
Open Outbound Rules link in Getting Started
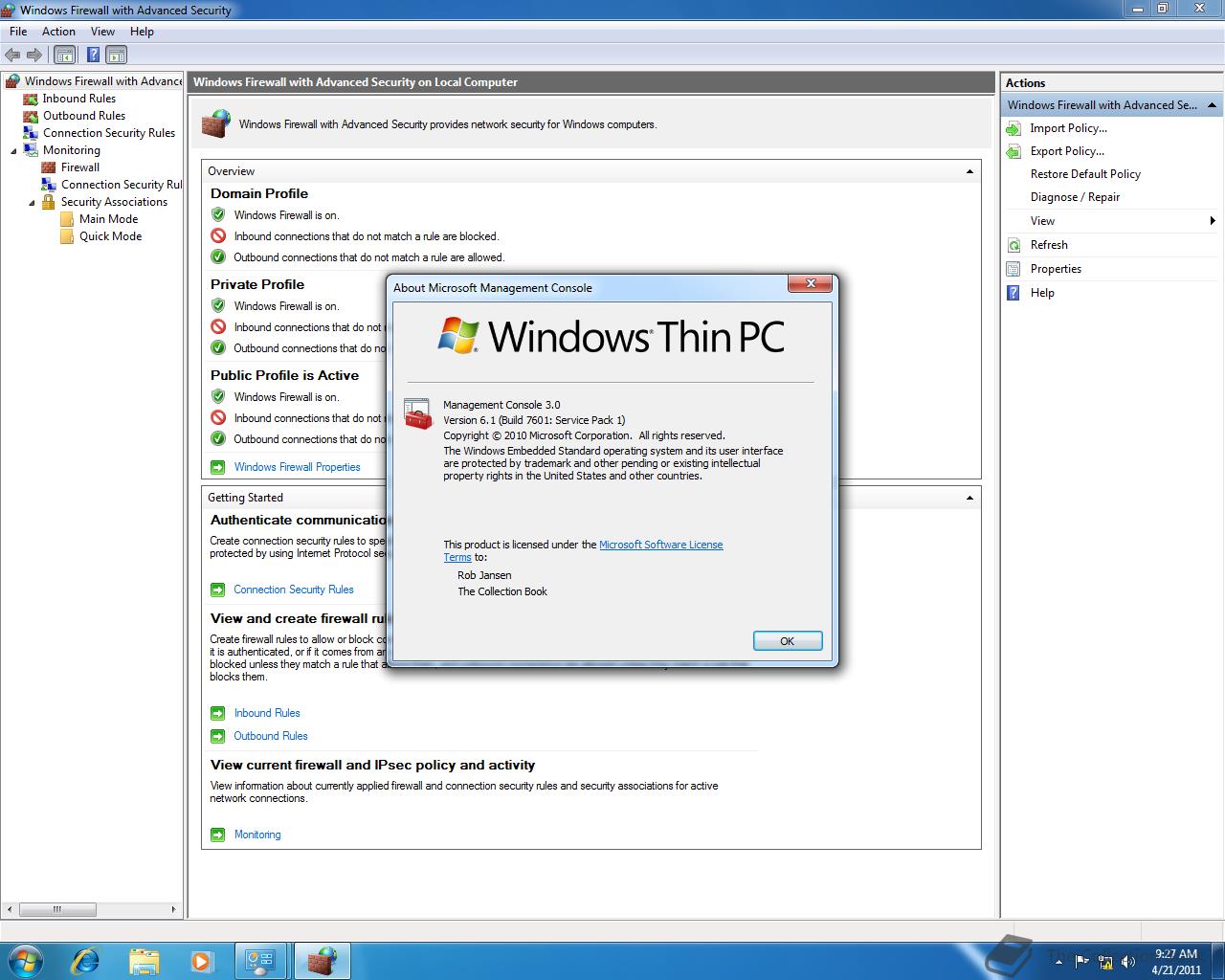271,736
